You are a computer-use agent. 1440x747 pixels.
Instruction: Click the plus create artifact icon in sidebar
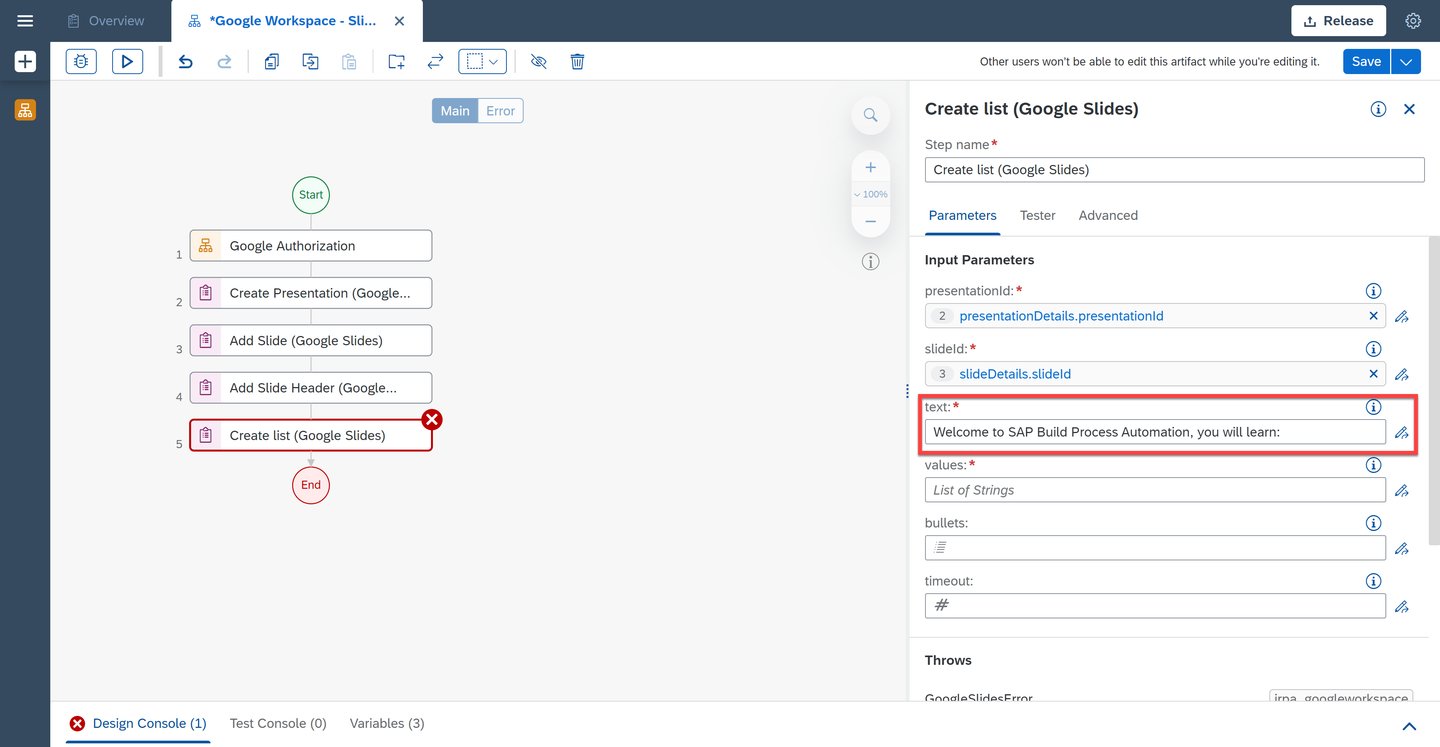pyautogui.click(x=25, y=62)
